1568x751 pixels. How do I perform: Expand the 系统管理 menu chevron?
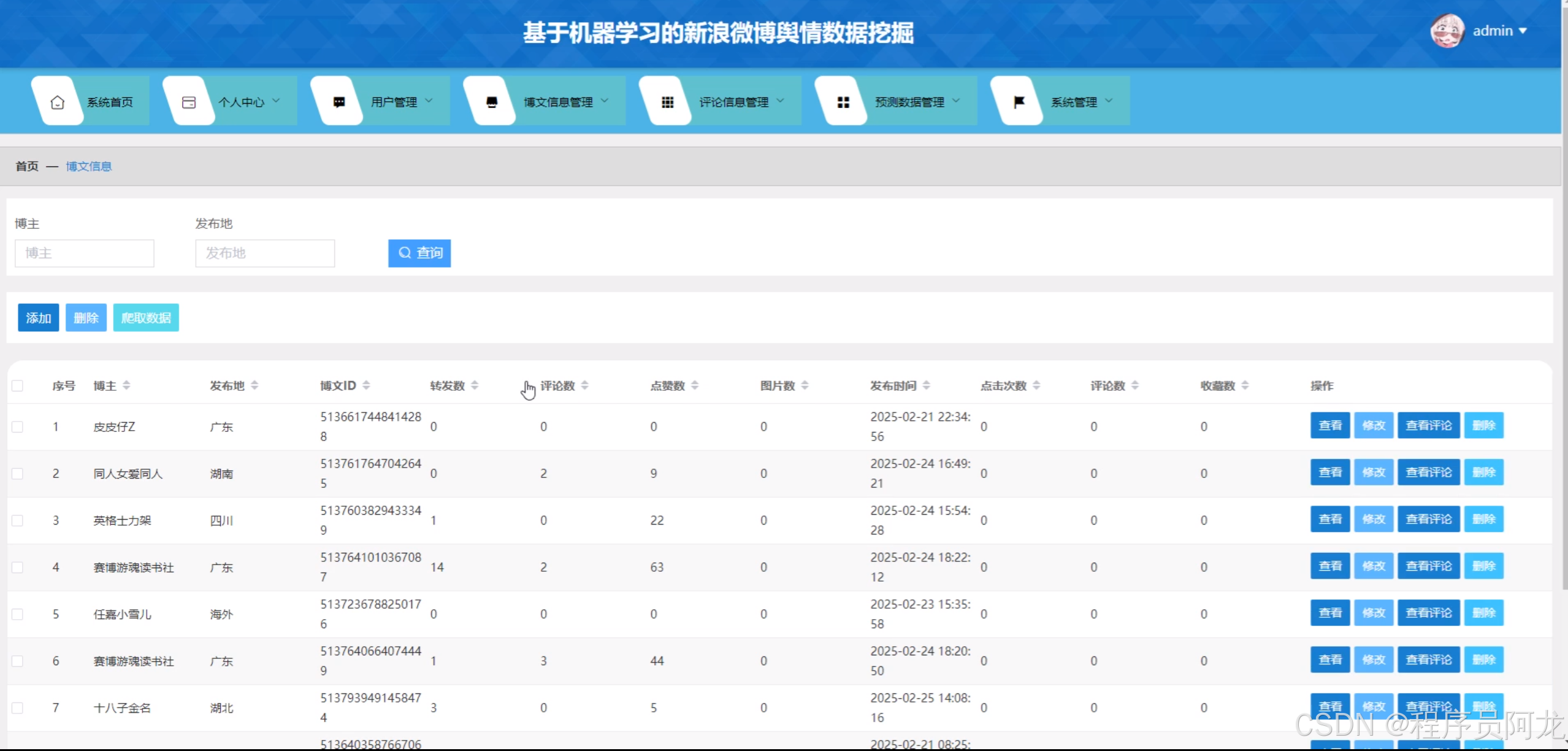click(x=1109, y=101)
